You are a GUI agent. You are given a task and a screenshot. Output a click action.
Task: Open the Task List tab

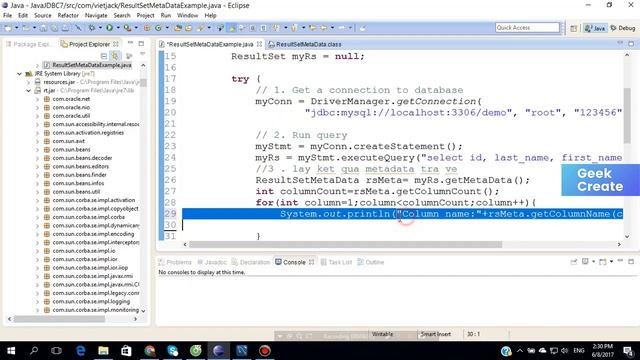tap(336, 262)
